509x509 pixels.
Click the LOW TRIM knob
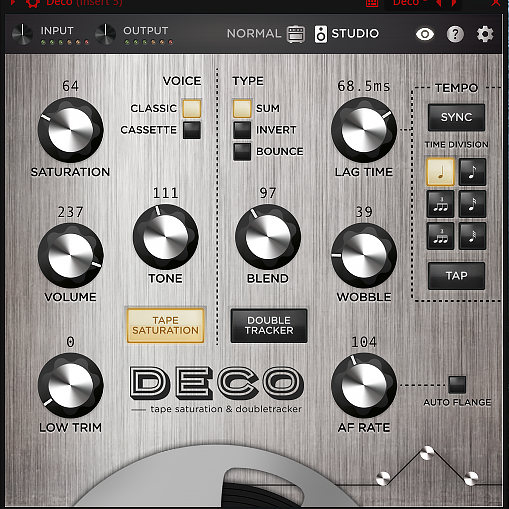[71, 386]
